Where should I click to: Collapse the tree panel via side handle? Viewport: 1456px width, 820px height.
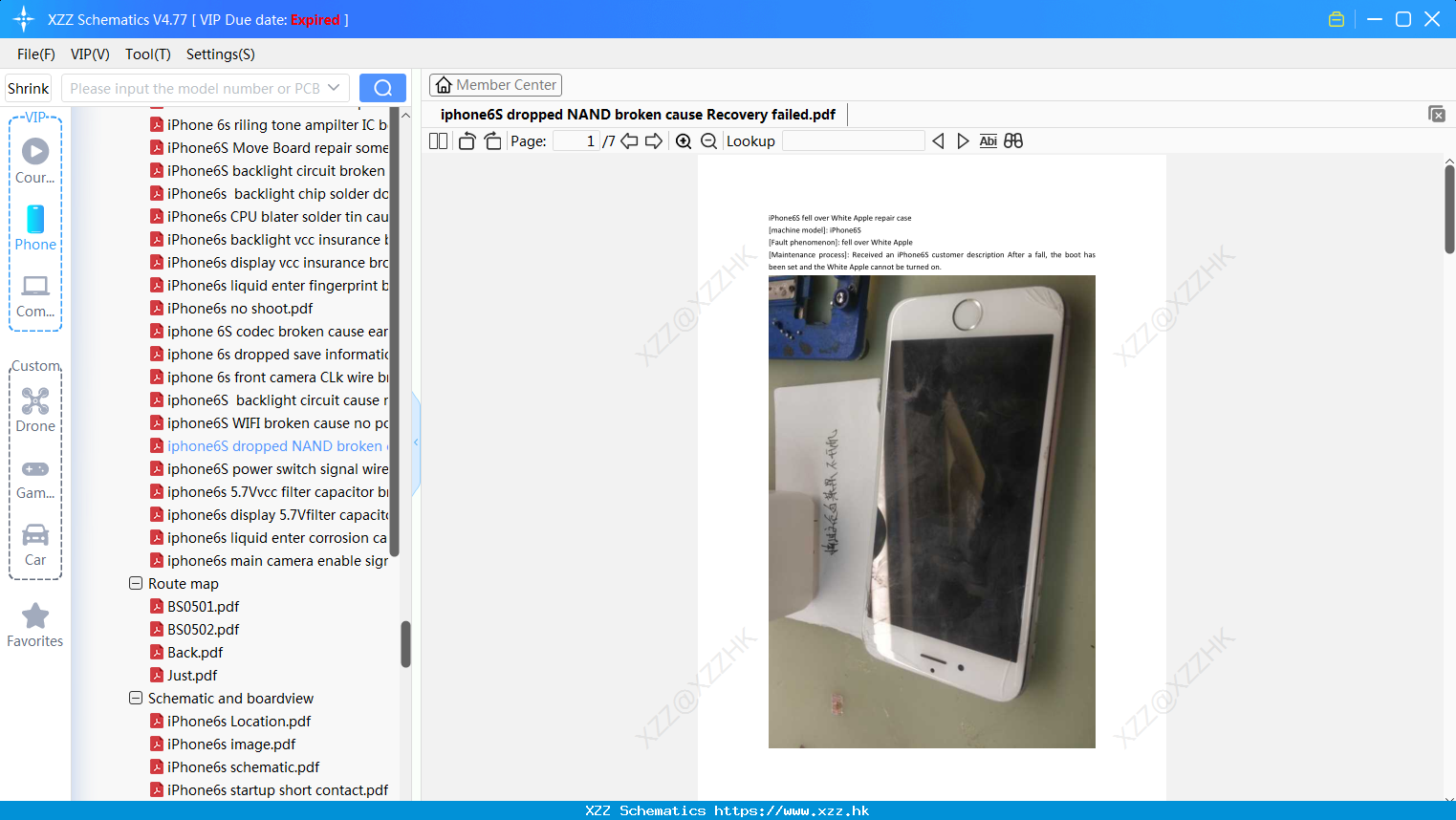point(416,442)
